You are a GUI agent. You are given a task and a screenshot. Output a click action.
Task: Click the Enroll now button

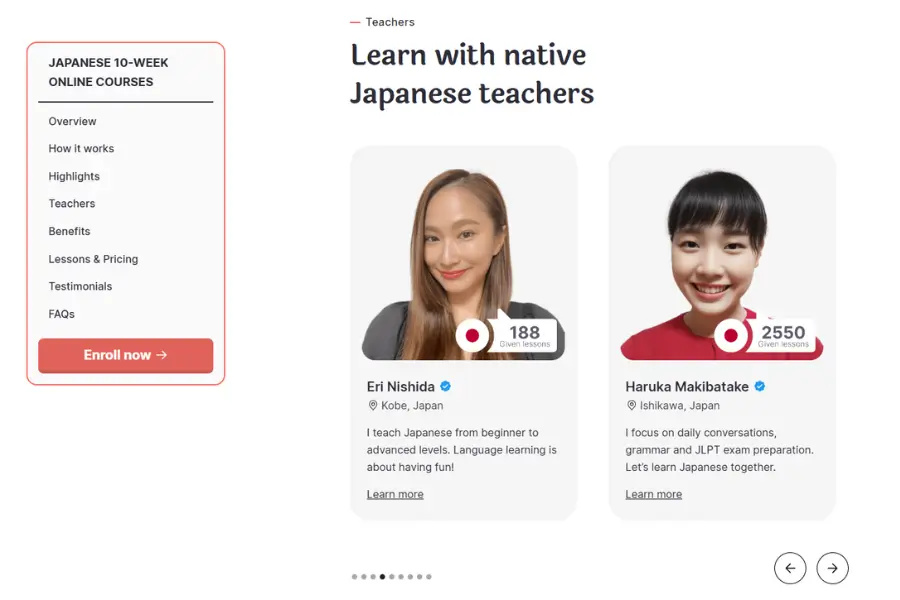(x=126, y=355)
